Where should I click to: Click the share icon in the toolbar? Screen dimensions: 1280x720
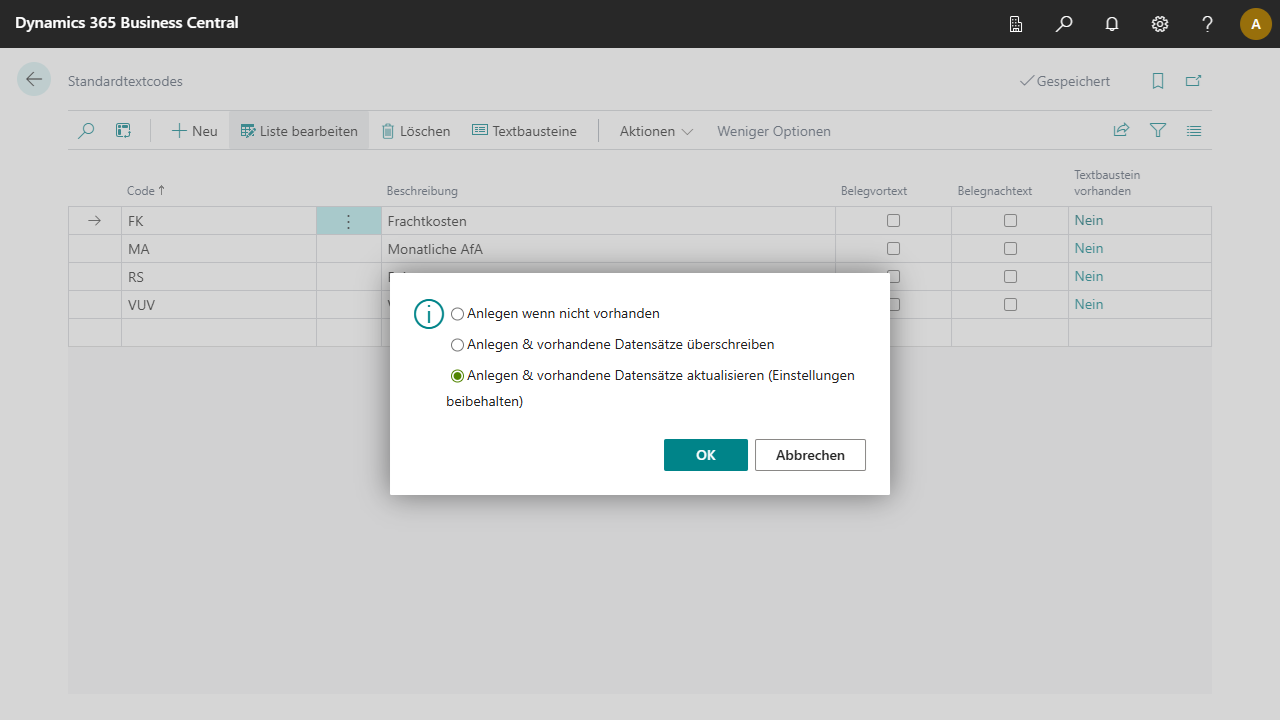tap(1122, 131)
